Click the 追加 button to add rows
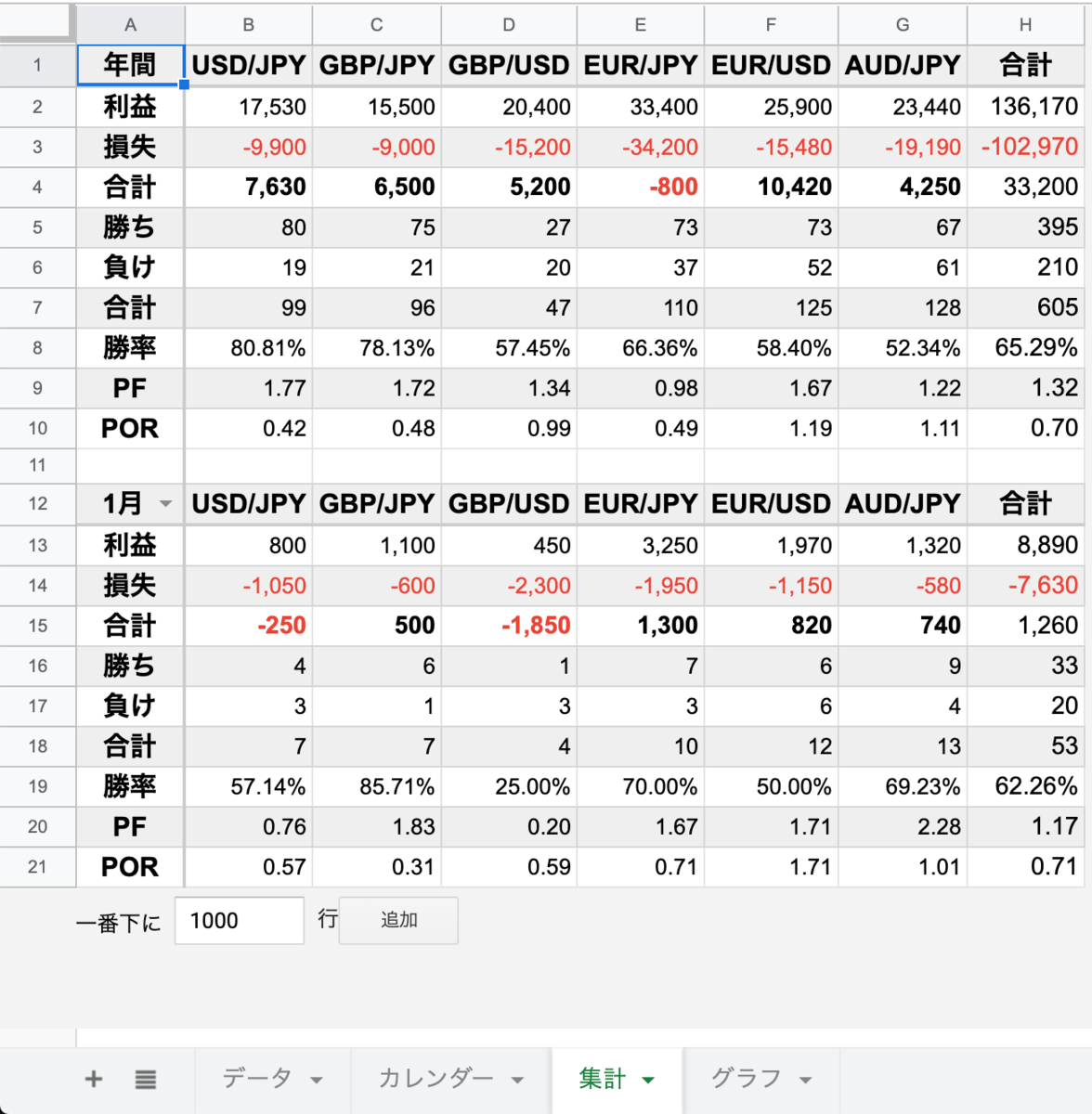 398,920
